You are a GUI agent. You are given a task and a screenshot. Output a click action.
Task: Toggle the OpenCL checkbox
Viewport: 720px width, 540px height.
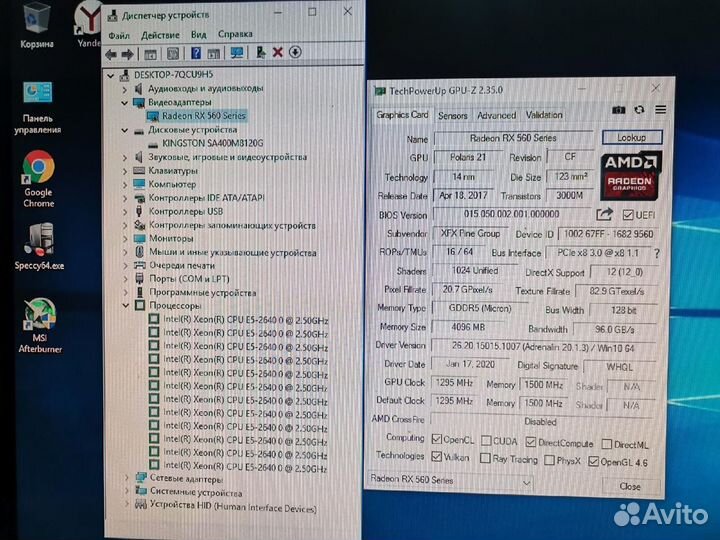coord(437,439)
